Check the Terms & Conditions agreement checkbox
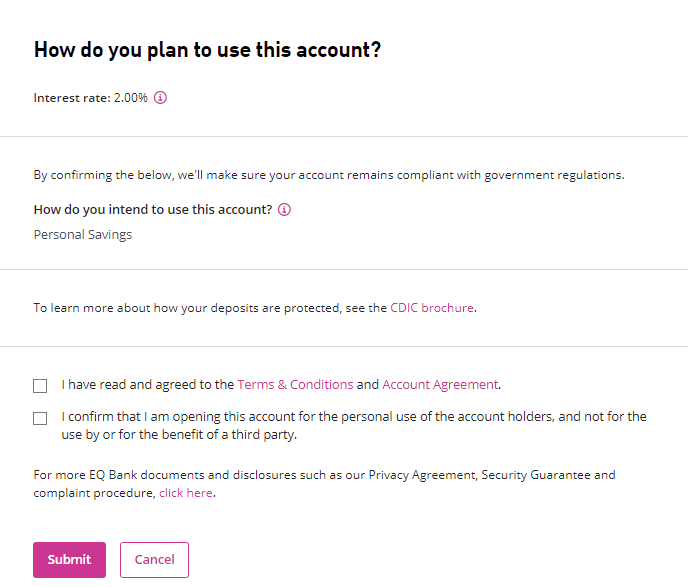Screen dimensions: 688x587 [x=40, y=385]
